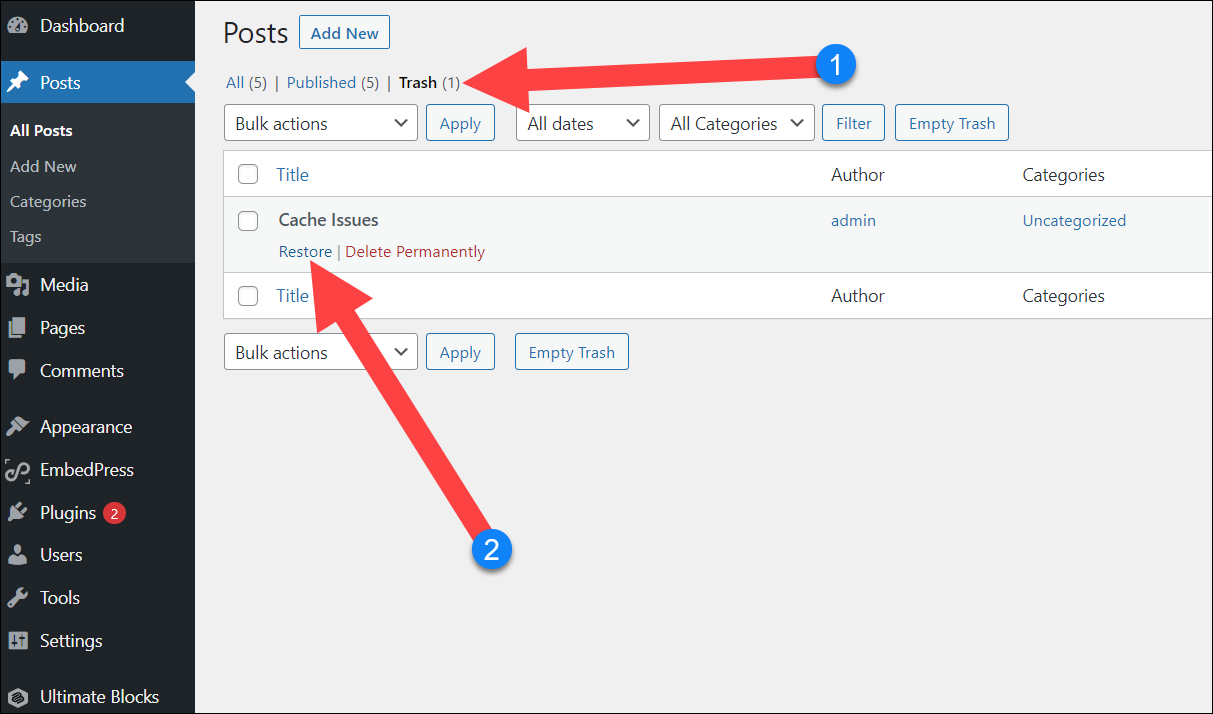Click the admin author link
Image resolution: width=1213 pixels, height=714 pixels.
point(853,221)
